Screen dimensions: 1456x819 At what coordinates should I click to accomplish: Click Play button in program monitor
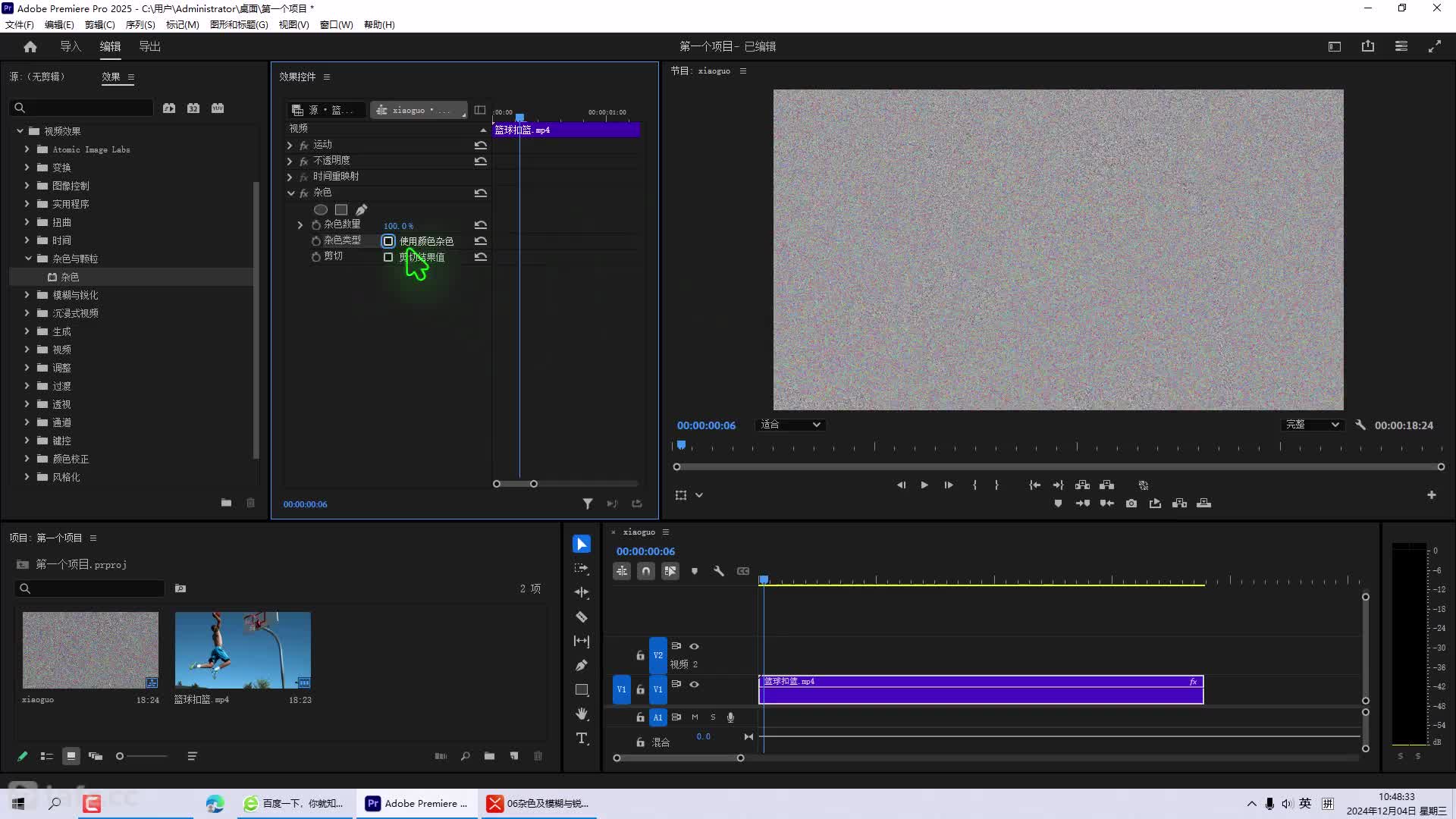[924, 485]
